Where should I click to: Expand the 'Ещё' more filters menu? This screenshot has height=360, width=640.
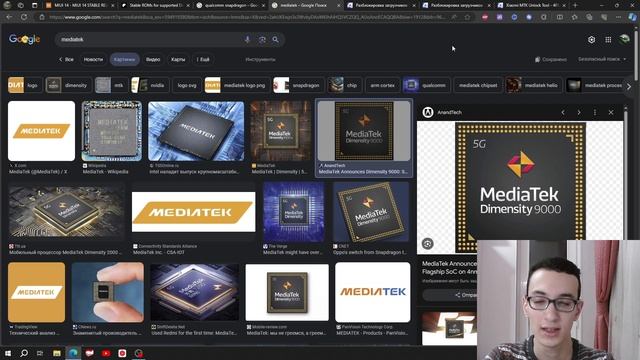[x=203, y=60]
